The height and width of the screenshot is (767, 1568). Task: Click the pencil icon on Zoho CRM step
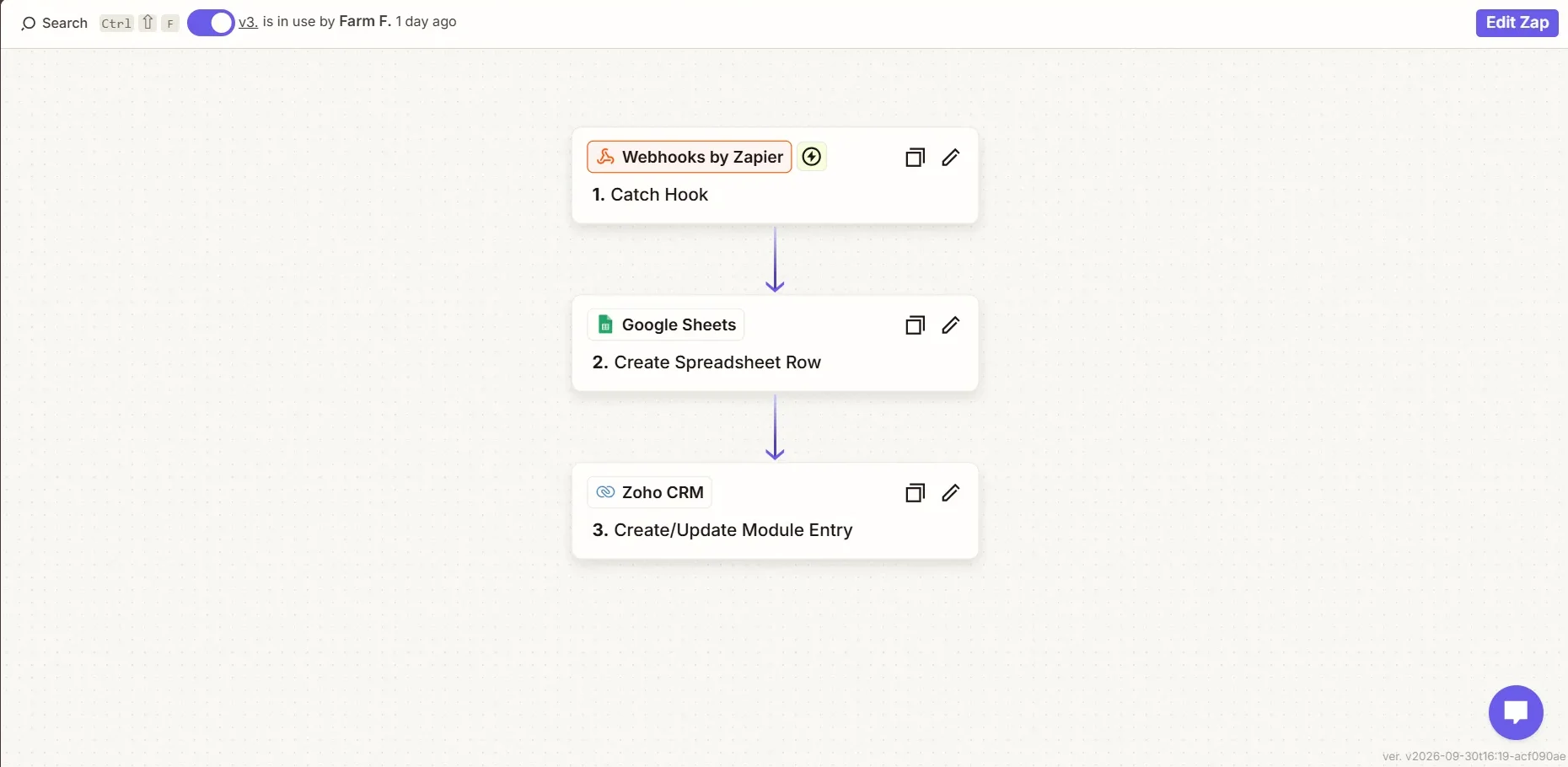tap(950, 493)
